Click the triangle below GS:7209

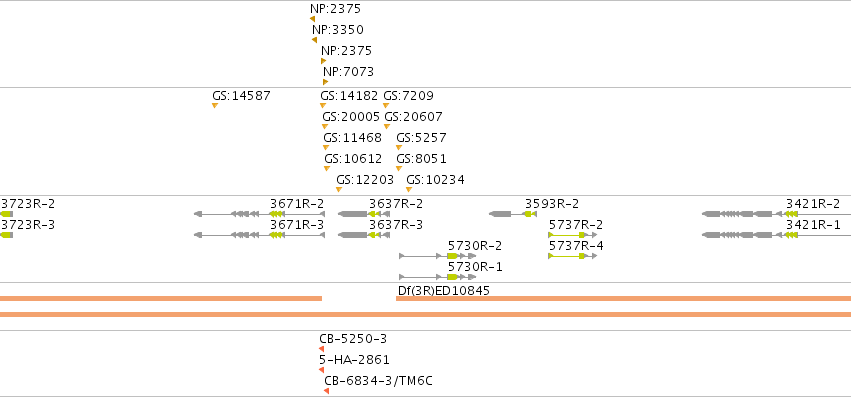386,105
